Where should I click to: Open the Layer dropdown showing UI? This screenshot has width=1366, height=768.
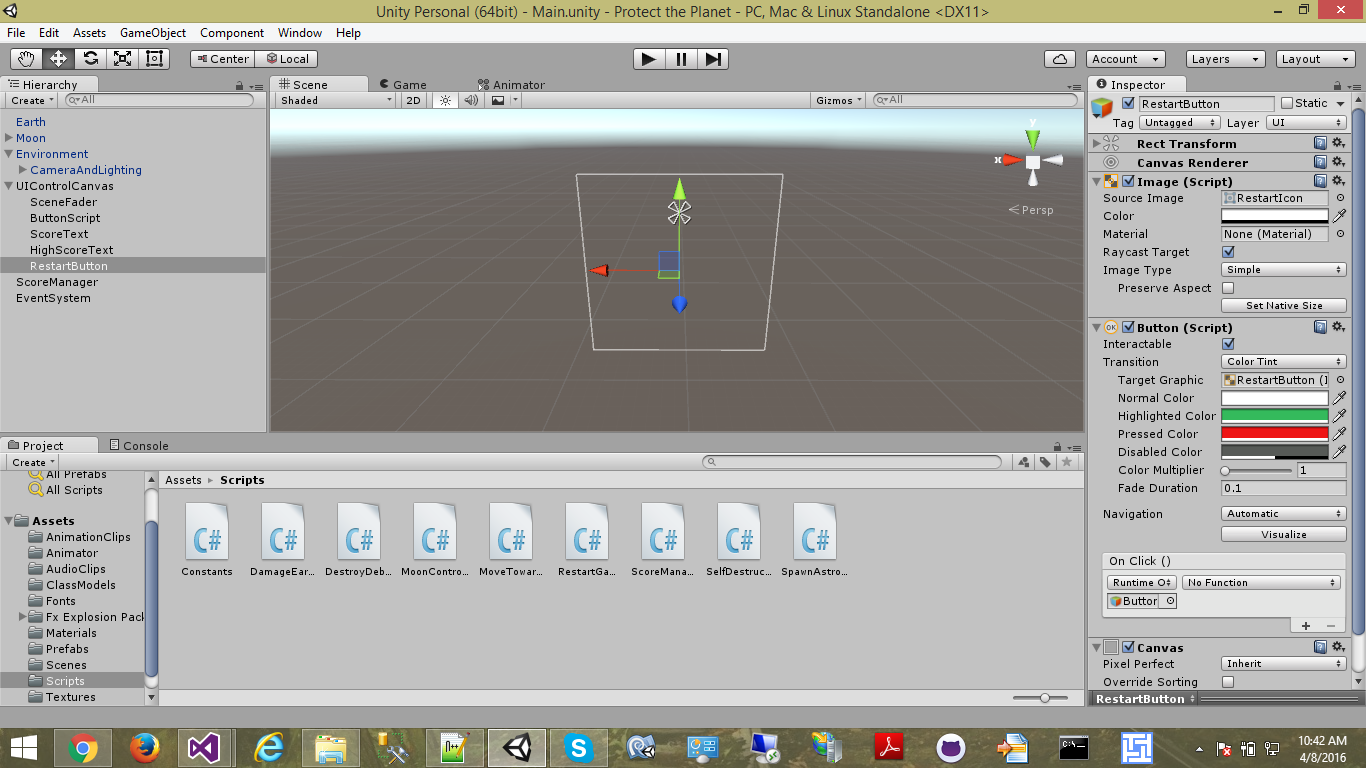(1306, 123)
